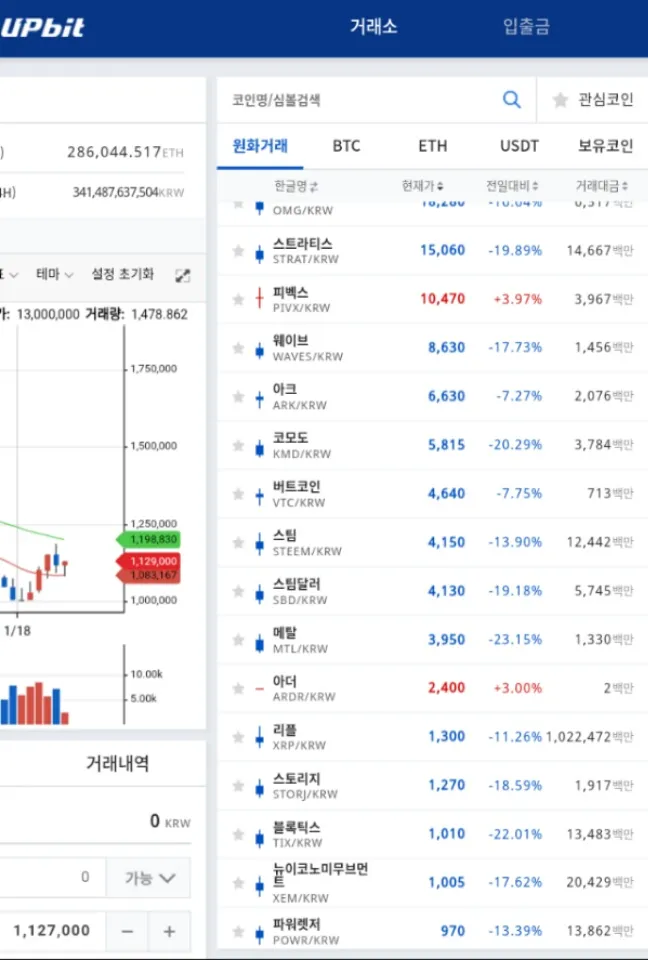This screenshot has height=960, width=648.
Task: Click the red 1,129,000 price label
Action: 148,561
